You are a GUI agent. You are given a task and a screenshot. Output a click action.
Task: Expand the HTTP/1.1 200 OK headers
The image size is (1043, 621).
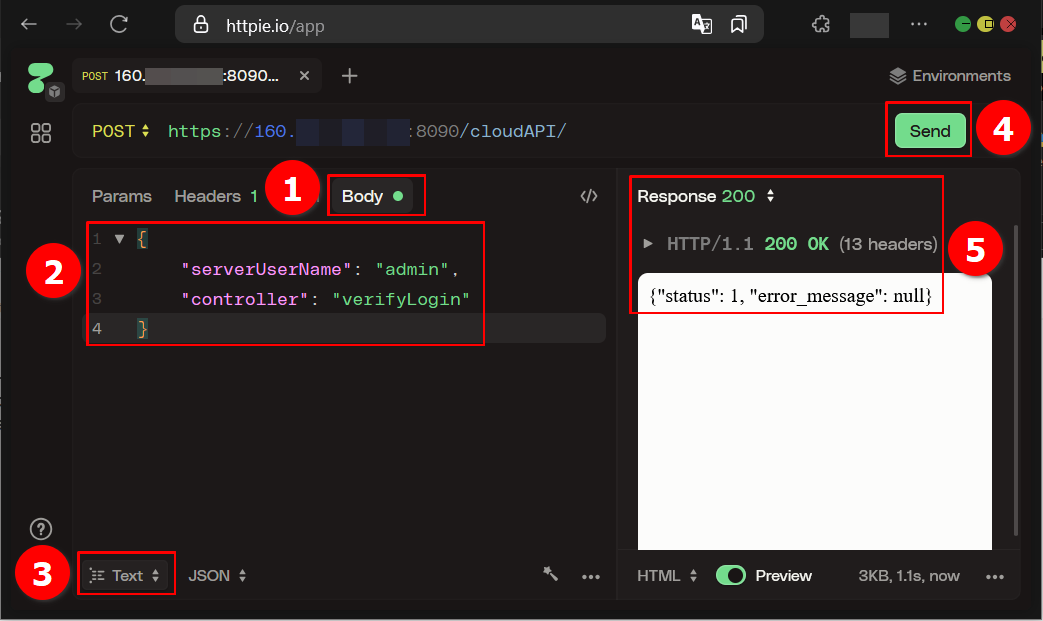coord(647,243)
